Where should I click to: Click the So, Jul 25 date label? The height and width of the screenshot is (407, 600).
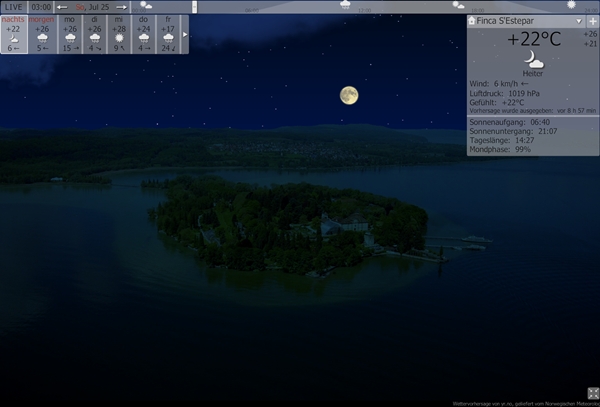pos(92,7)
